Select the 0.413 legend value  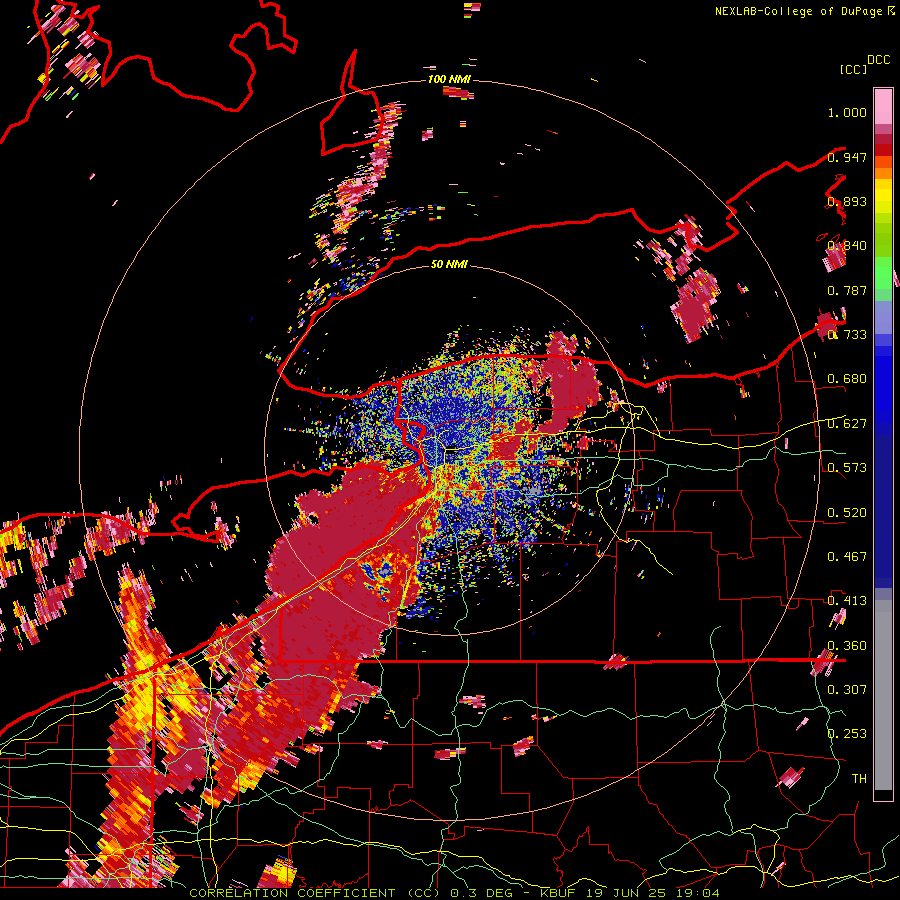pos(847,601)
